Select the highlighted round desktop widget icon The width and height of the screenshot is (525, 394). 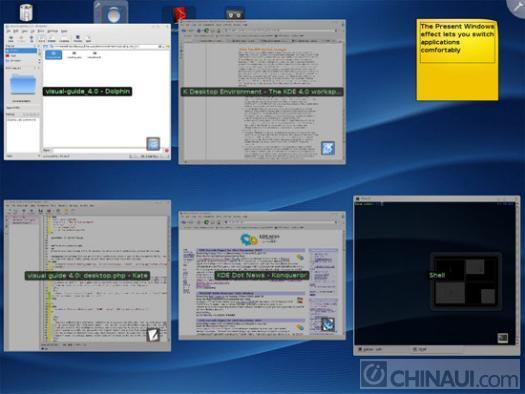(111, 13)
